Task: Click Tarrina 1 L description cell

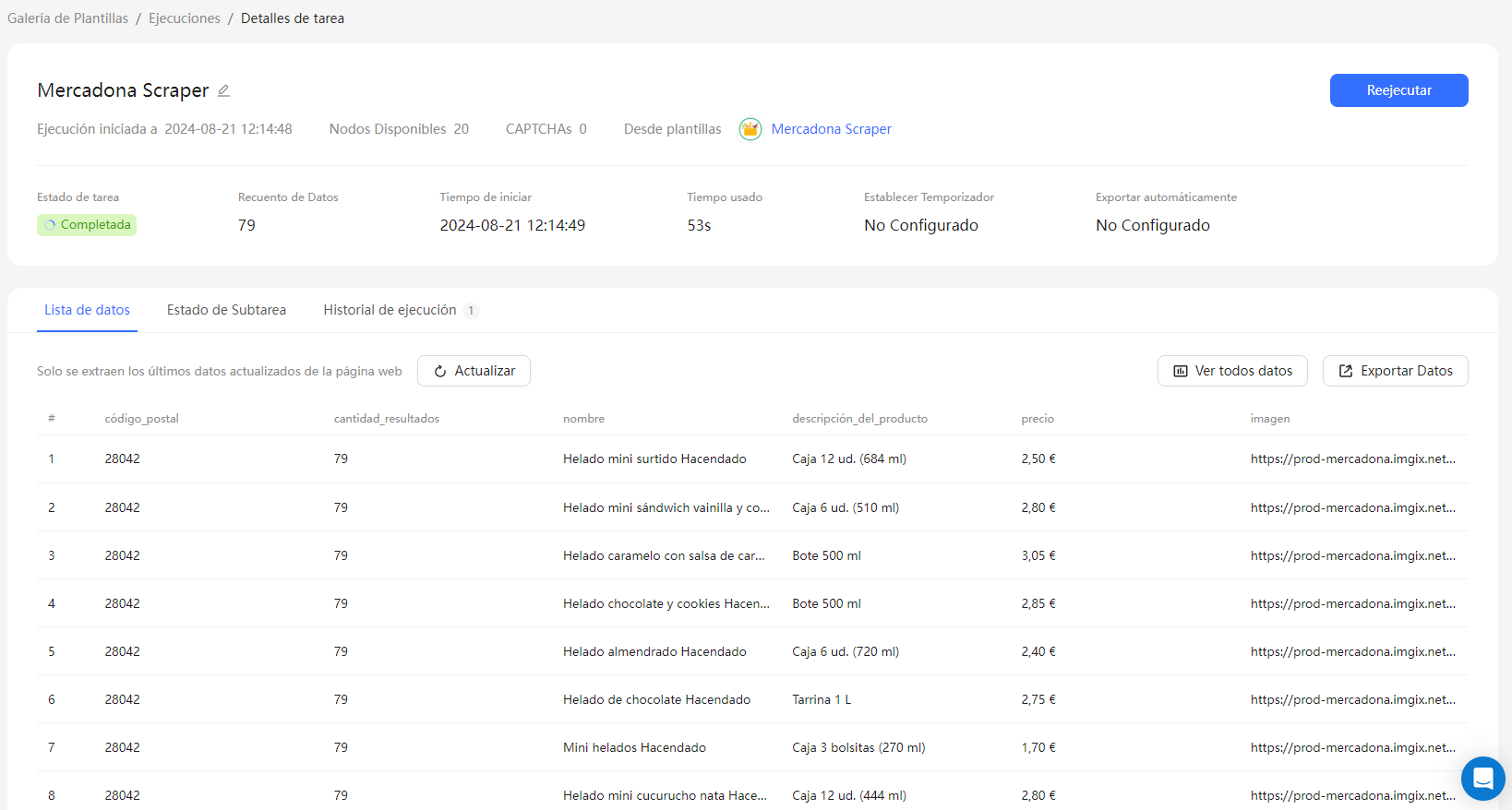Action: (x=822, y=699)
